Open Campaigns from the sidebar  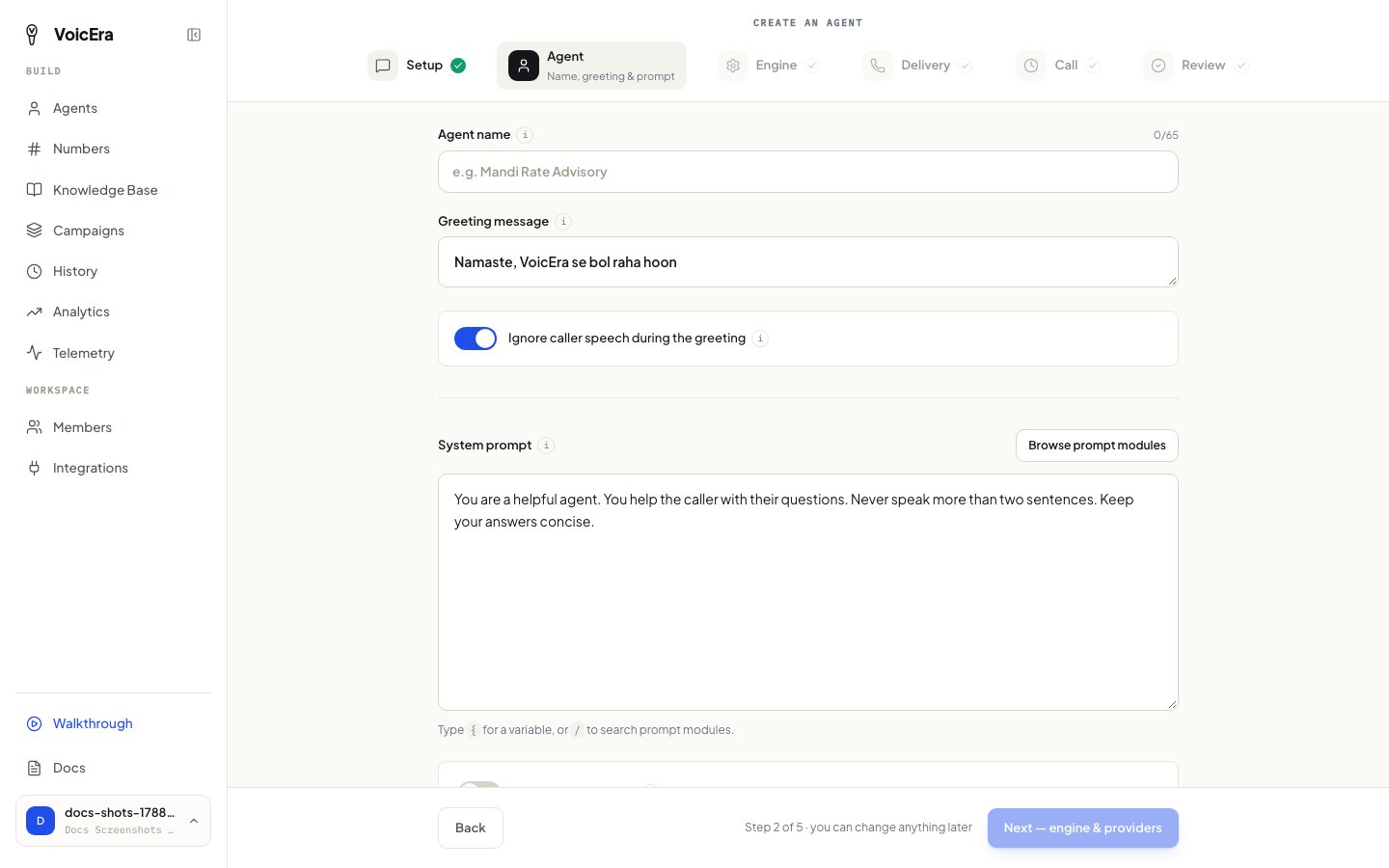[113, 231]
